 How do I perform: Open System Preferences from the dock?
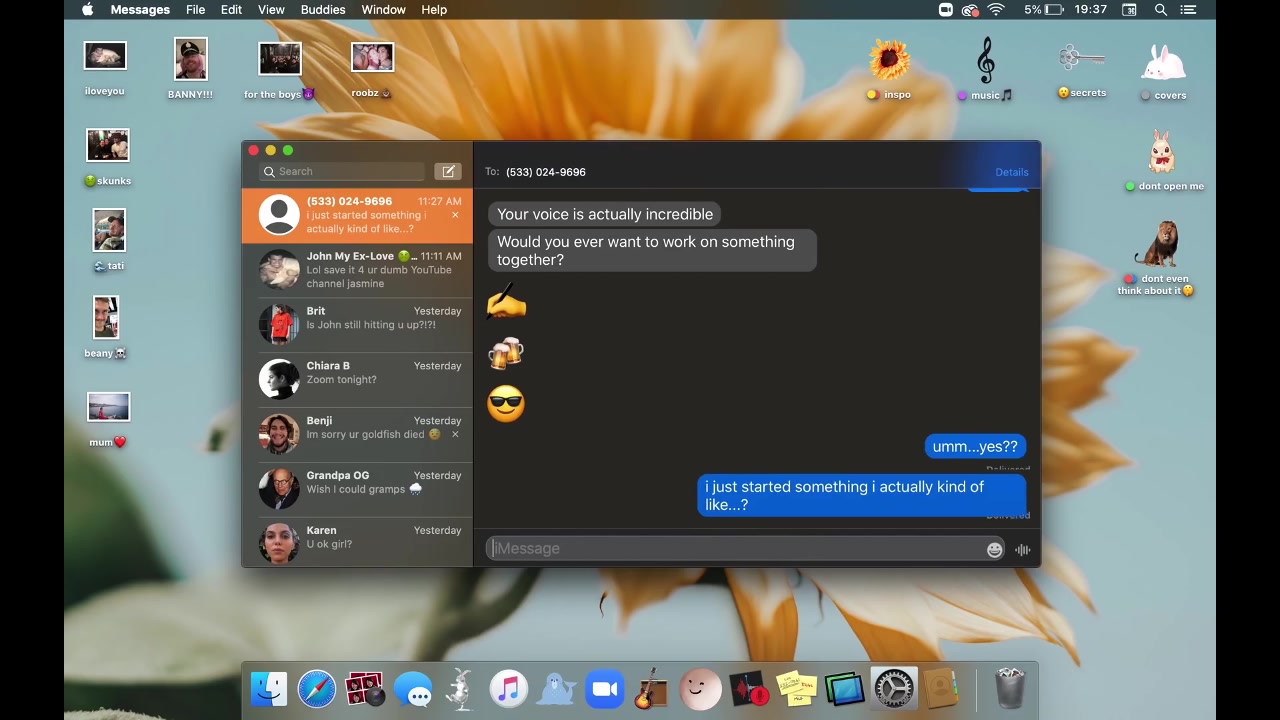(x=893, y=689)
